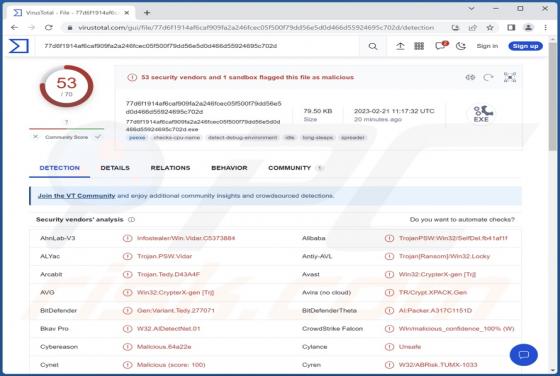This screenshot has height=376, width=560.
Task: Switch to the DETAILS tab
Action: point(115,168)
